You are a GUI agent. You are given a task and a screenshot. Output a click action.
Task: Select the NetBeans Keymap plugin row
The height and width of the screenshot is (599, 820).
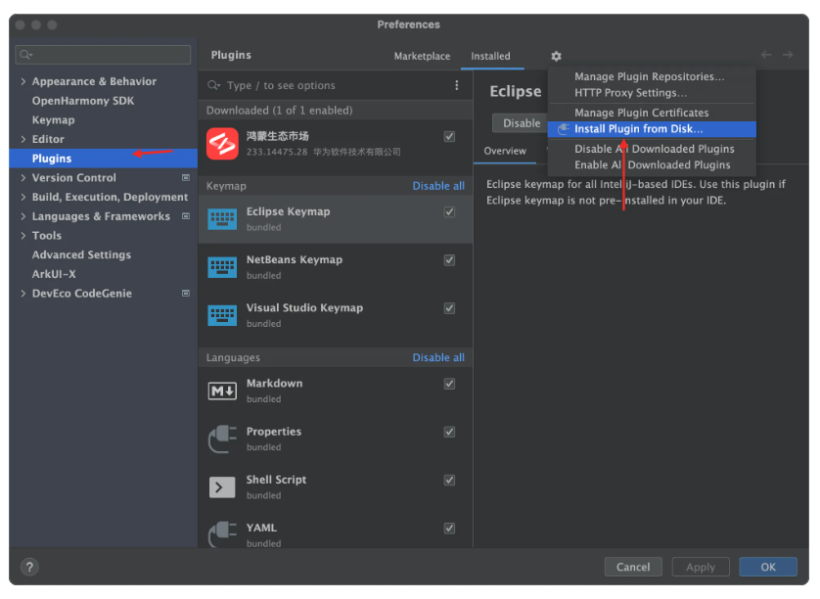click(x=336, y=267)
